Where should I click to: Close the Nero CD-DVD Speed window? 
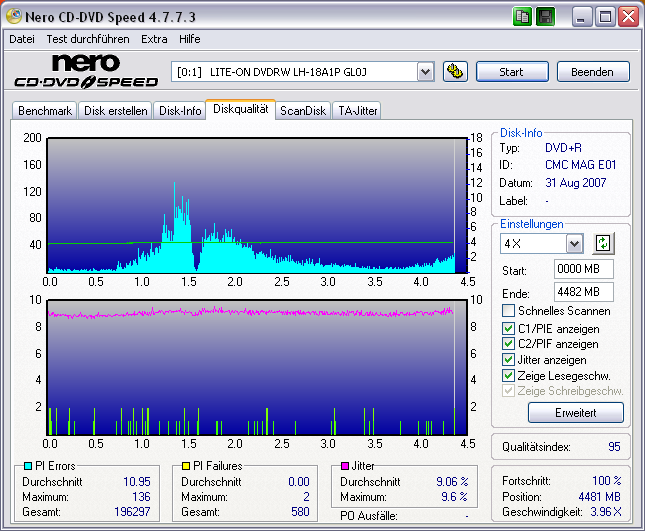[x=629, y=17]
